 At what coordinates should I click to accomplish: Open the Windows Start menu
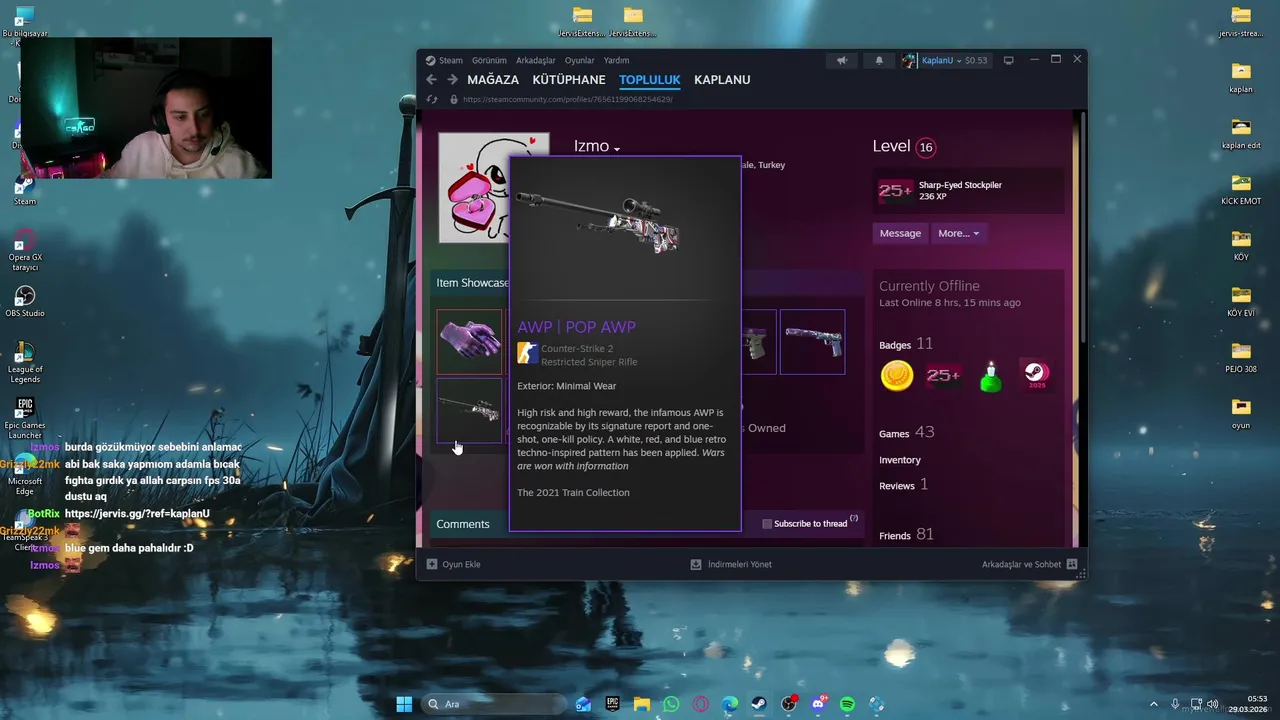(x=404, y=704)
